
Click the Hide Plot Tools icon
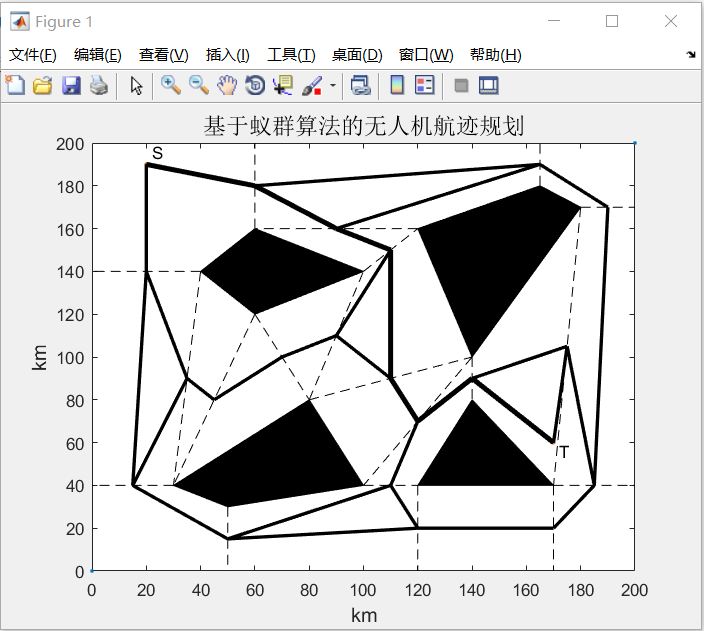click(461, 85)
